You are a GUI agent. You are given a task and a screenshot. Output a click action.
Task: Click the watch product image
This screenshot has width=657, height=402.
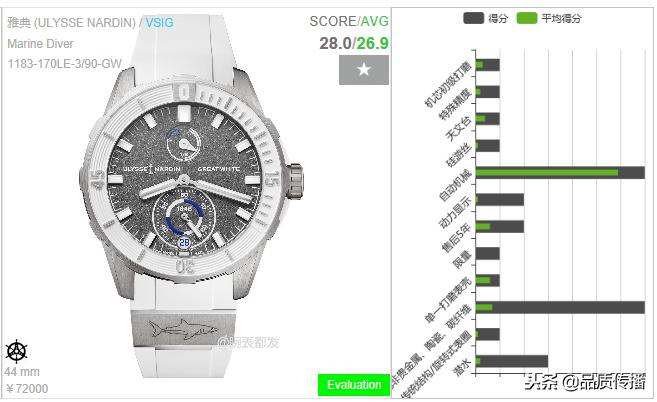point(191,195)
